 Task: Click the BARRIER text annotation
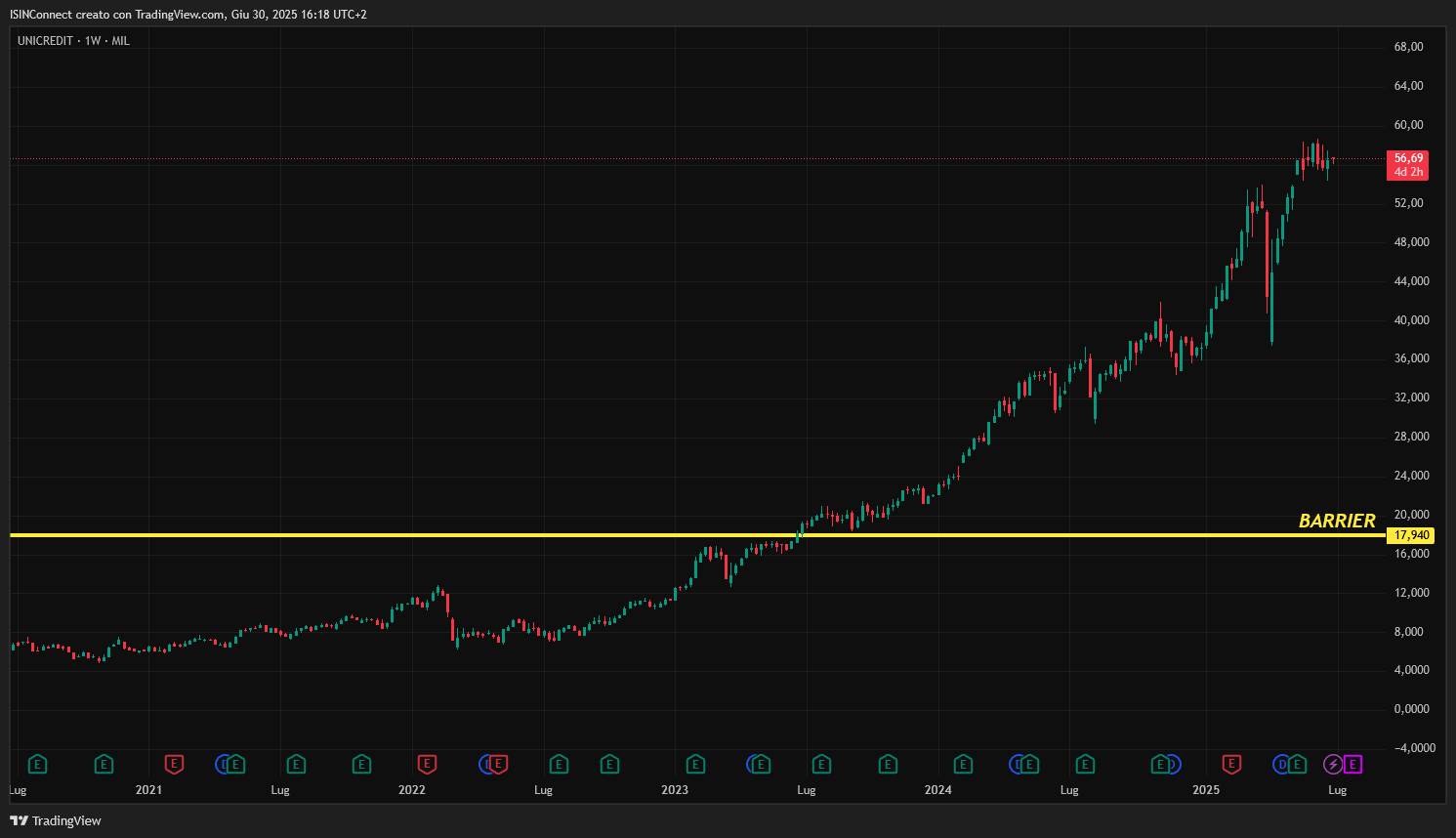point(1337,521)
